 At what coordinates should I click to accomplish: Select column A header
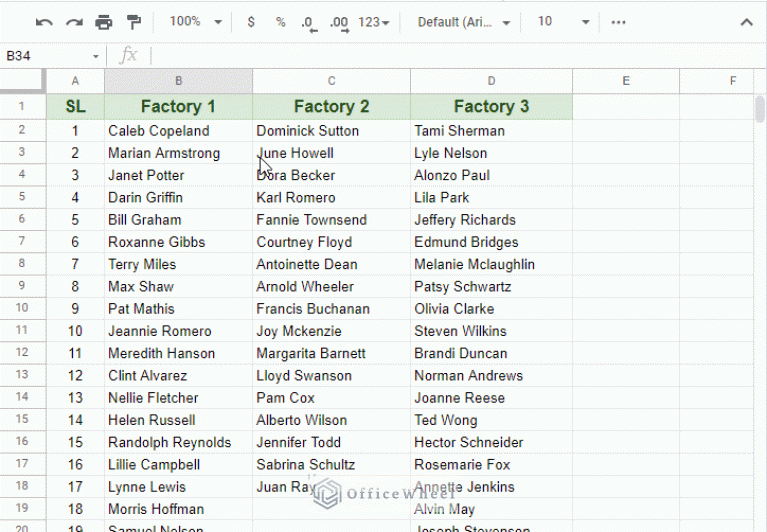(75, 81)
